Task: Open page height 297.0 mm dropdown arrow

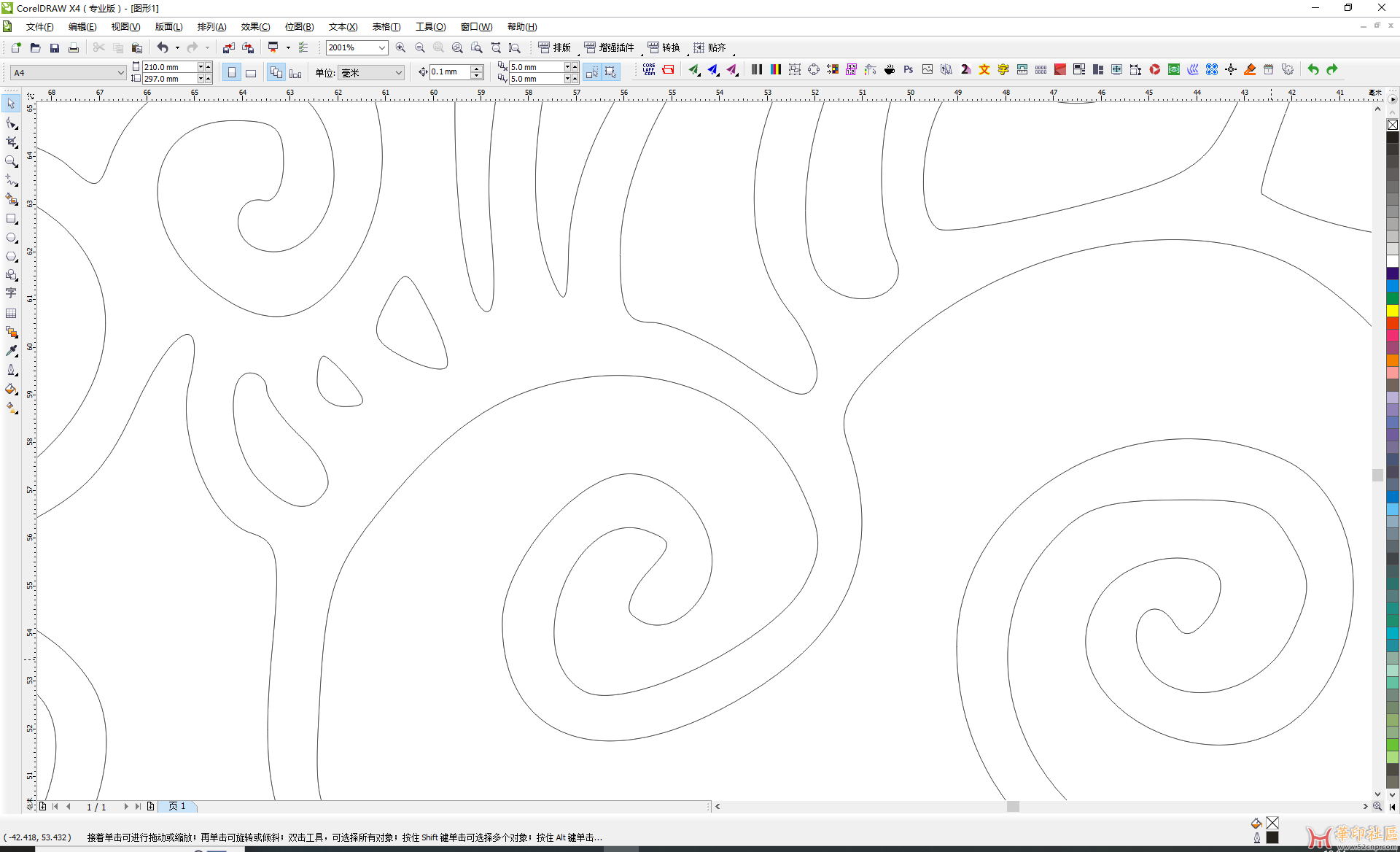Action: point(201,78)
